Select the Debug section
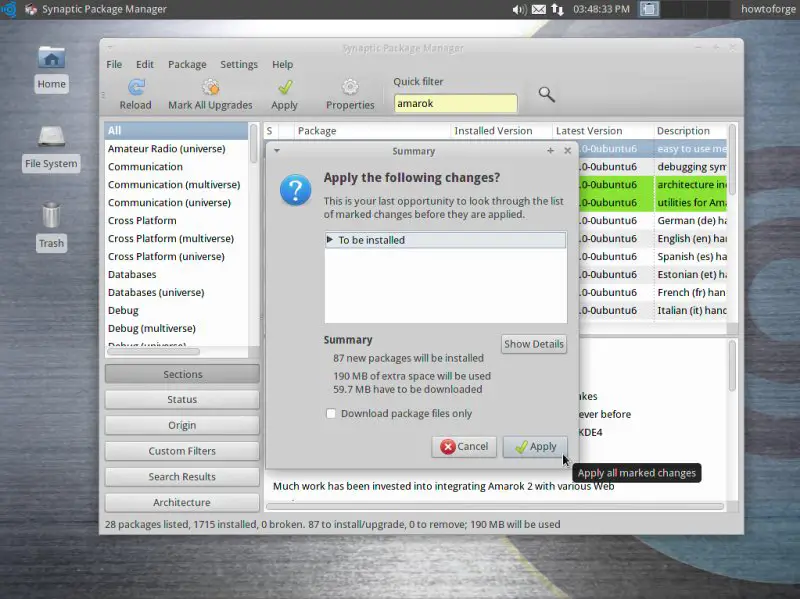 coord(177,310)
